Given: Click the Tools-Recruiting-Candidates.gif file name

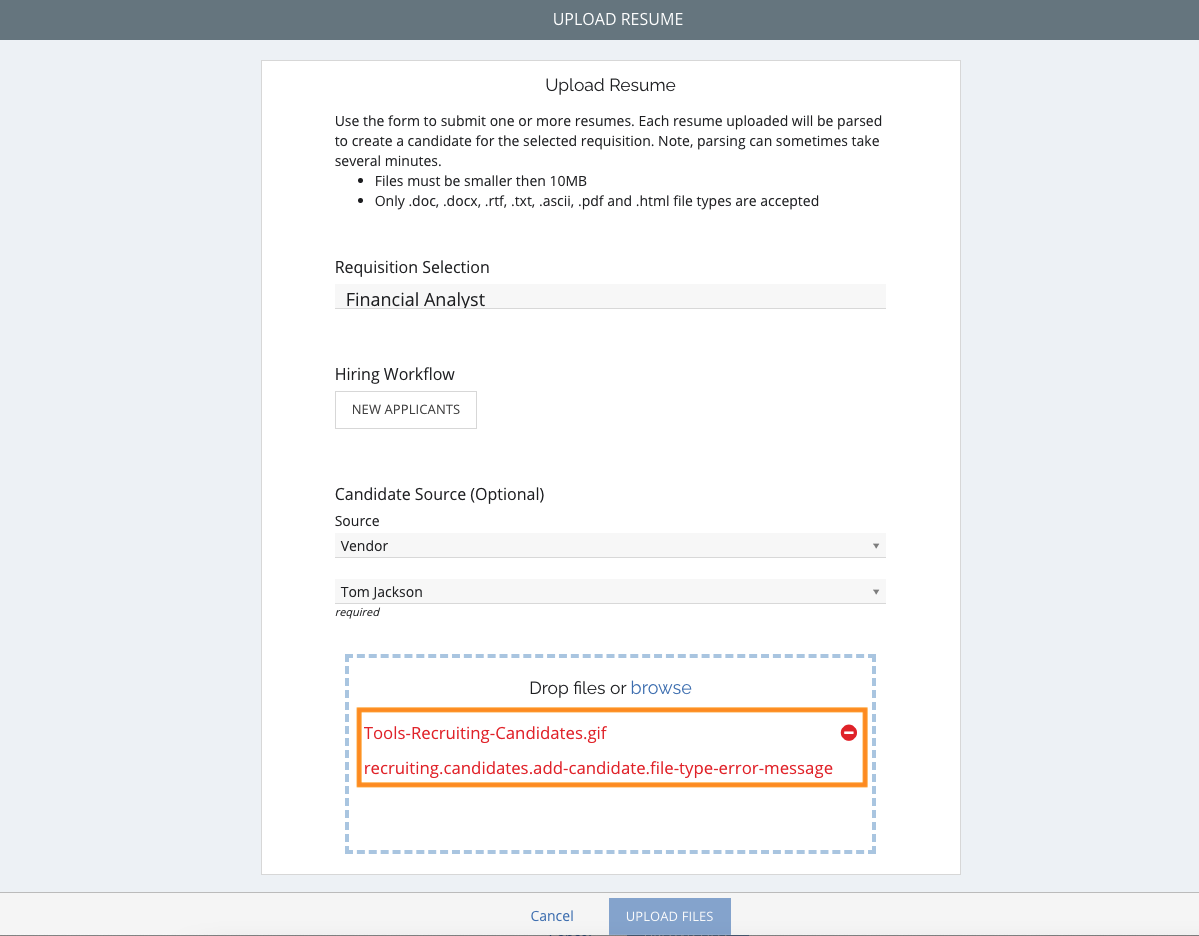Looking at the screenshot, I should pyautogui.click(x=485, y=733).
